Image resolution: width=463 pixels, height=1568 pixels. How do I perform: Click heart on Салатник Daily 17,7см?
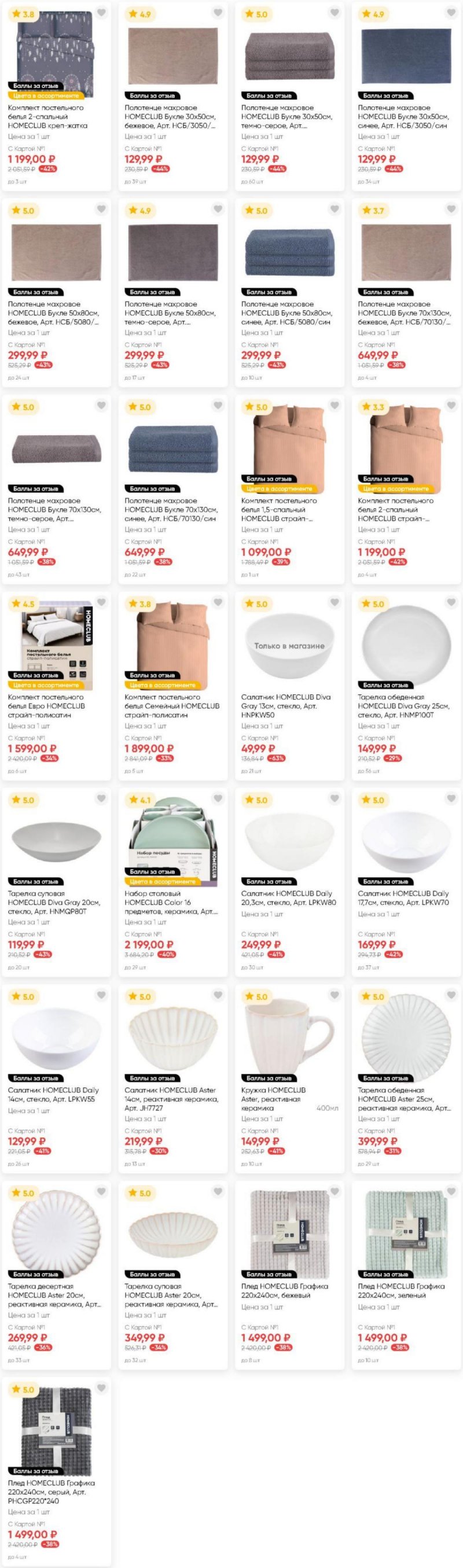(x=451, y=798)
